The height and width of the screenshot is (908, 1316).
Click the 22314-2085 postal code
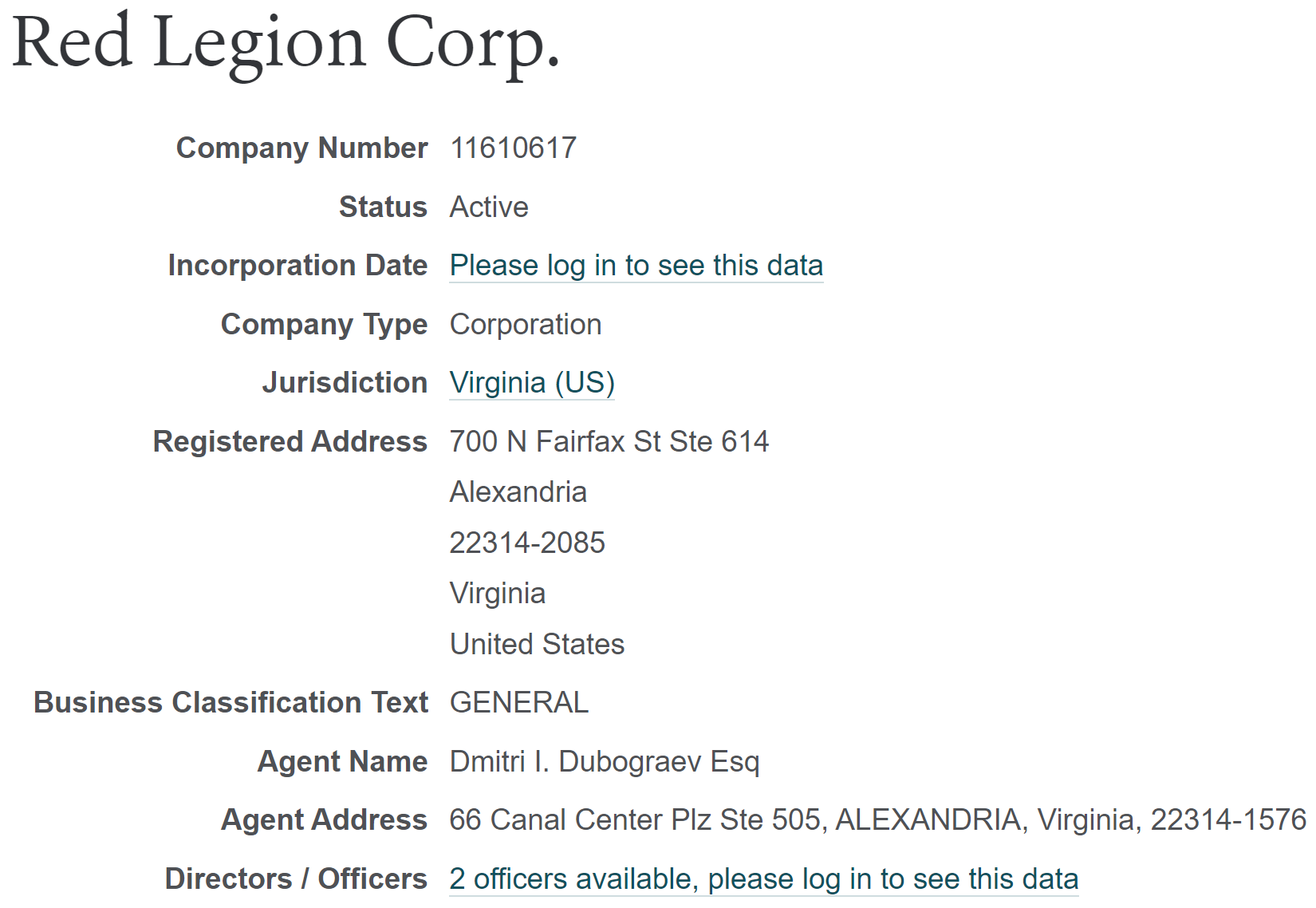pyautogui.click(x=527, y=543)
